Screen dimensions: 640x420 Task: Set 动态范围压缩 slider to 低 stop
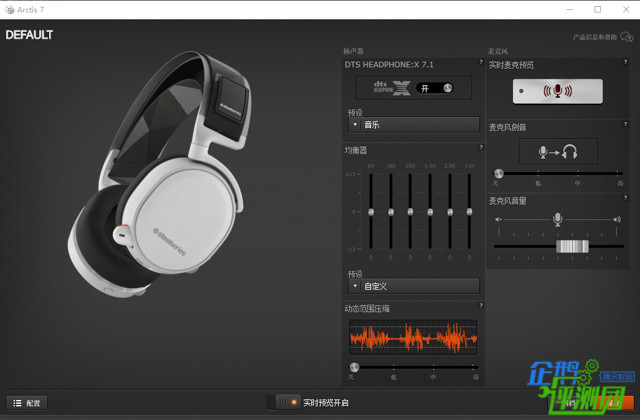tap(393, 367)
